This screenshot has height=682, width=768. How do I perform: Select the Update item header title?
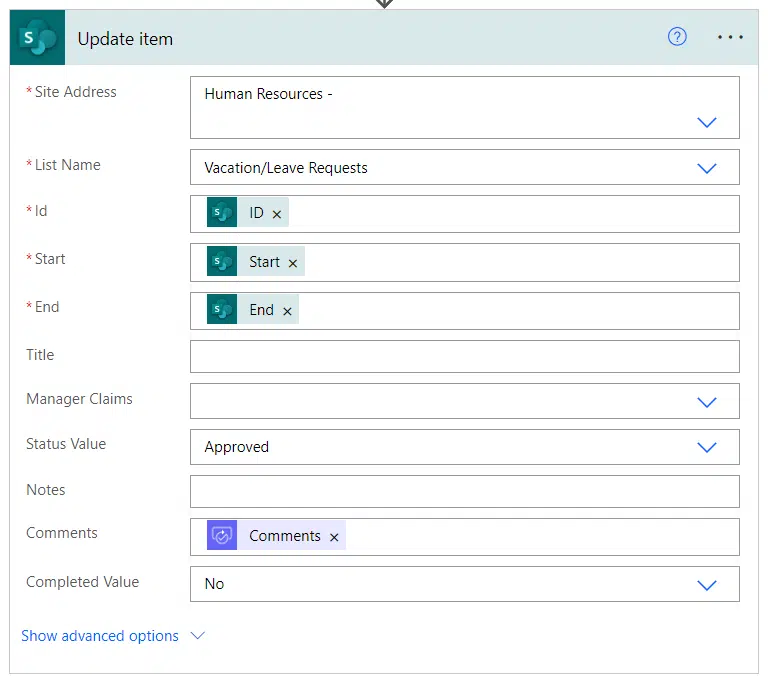click(x=125, y=39)
